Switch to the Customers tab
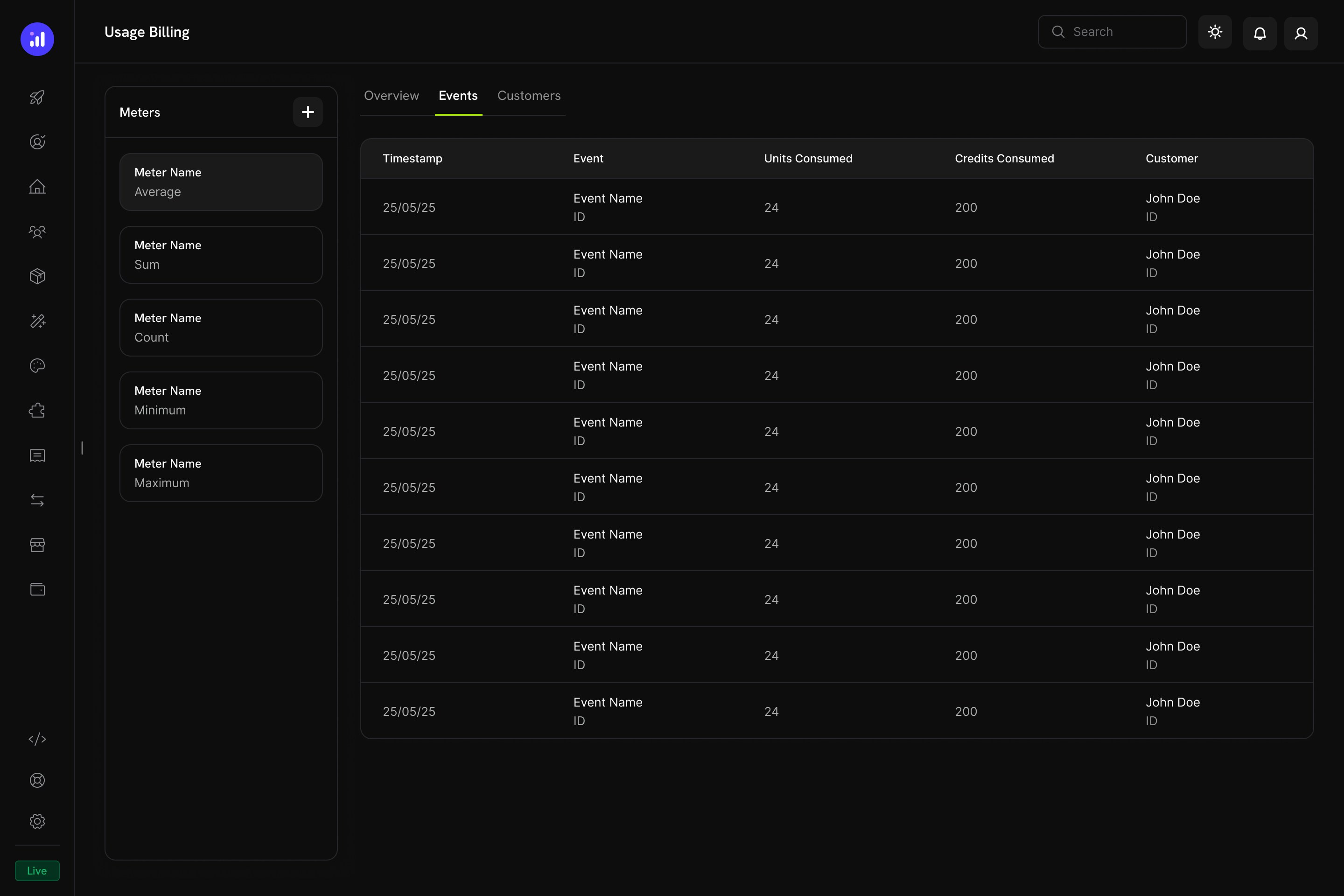The height and width of the screenshot is (896, 1344). click(x=529, y=95)
